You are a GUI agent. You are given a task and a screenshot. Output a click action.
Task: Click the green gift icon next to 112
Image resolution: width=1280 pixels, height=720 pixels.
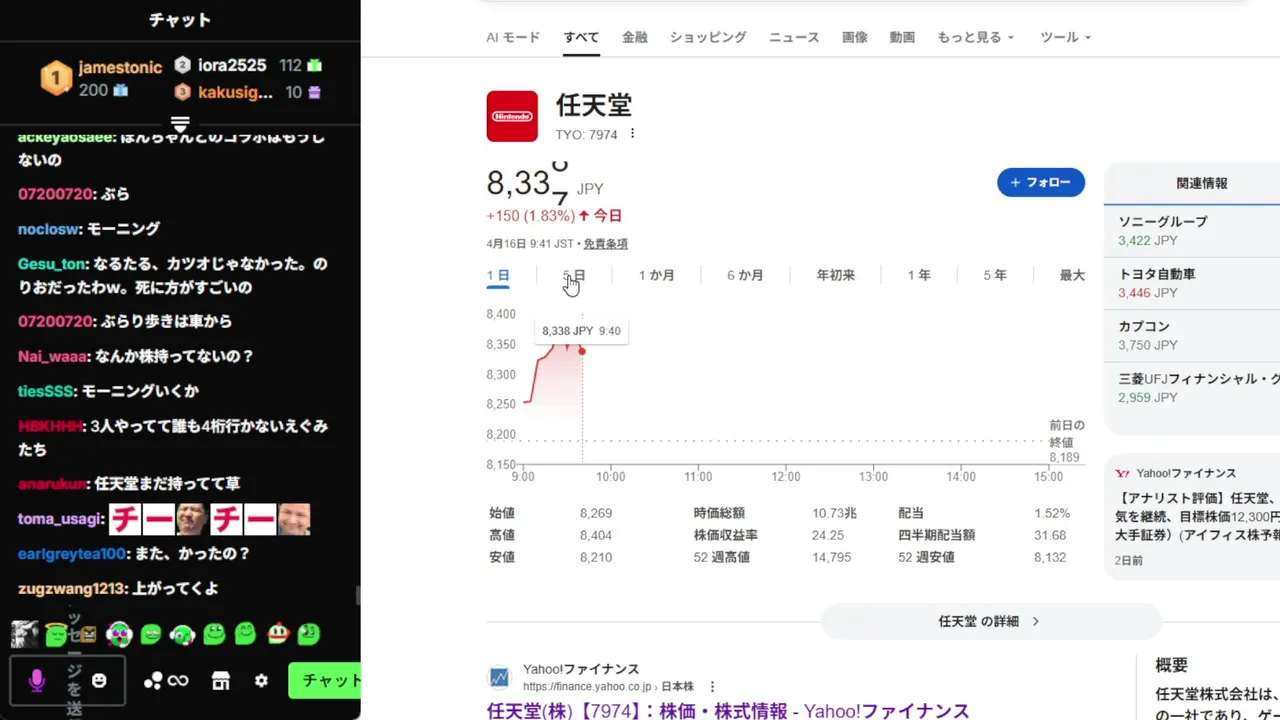[x=315, y=65]
